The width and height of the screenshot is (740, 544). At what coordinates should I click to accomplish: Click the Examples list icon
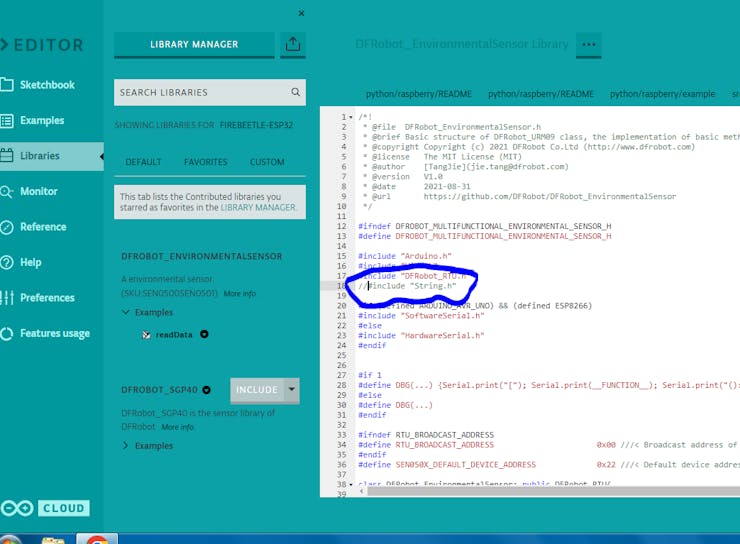pyautogui.click(x=7, y=121)
